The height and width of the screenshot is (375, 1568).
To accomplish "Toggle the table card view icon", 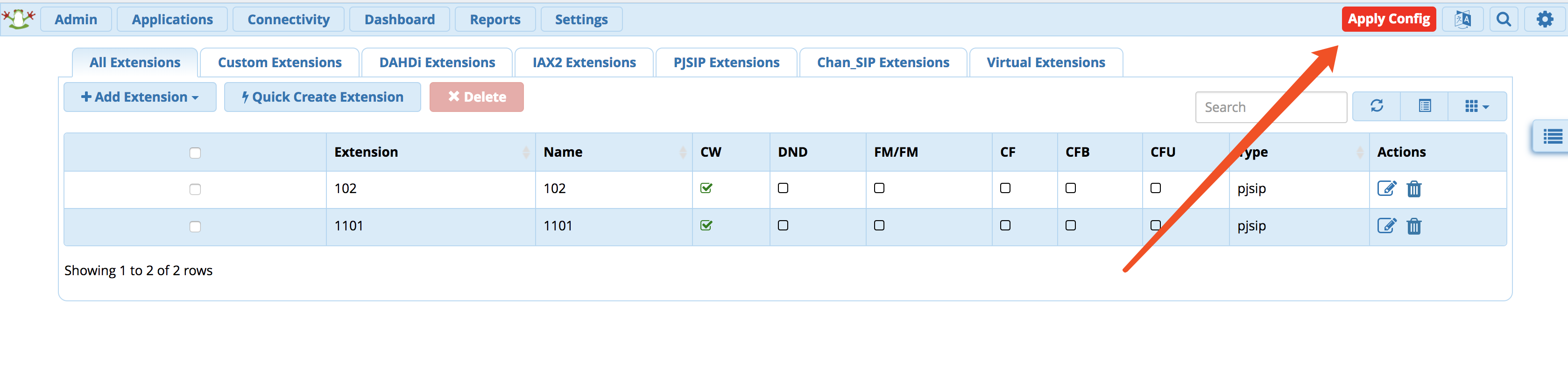I will [x=1424, y=106].
